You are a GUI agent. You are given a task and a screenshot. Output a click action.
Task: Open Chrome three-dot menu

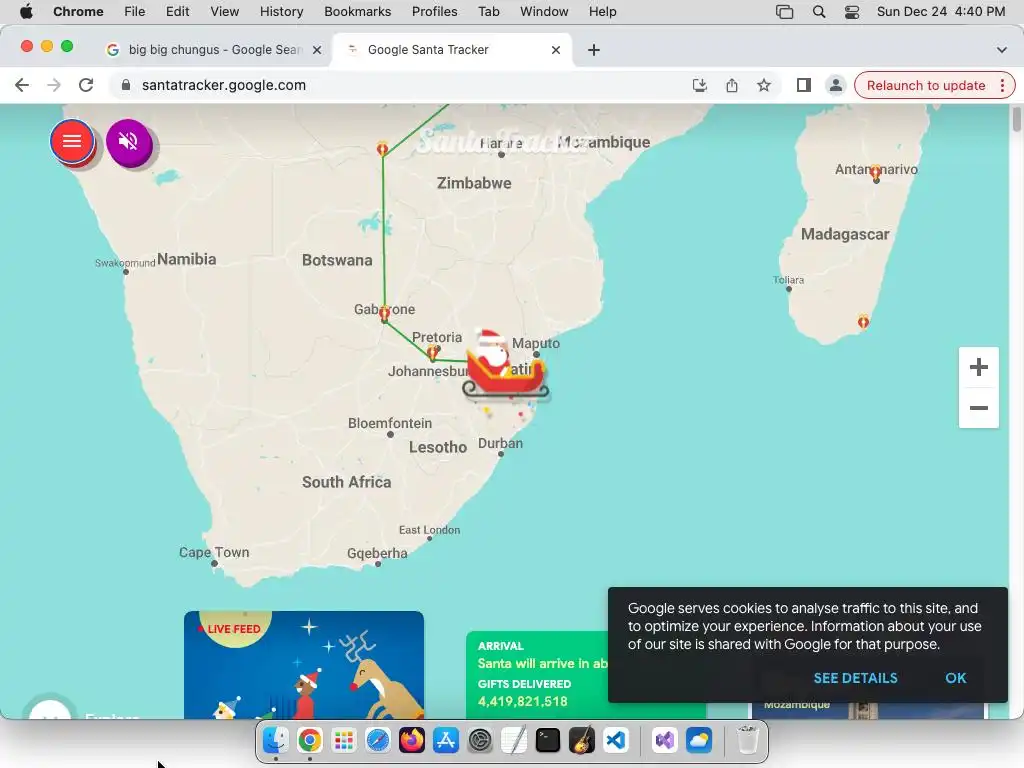tap(1002, 86)
